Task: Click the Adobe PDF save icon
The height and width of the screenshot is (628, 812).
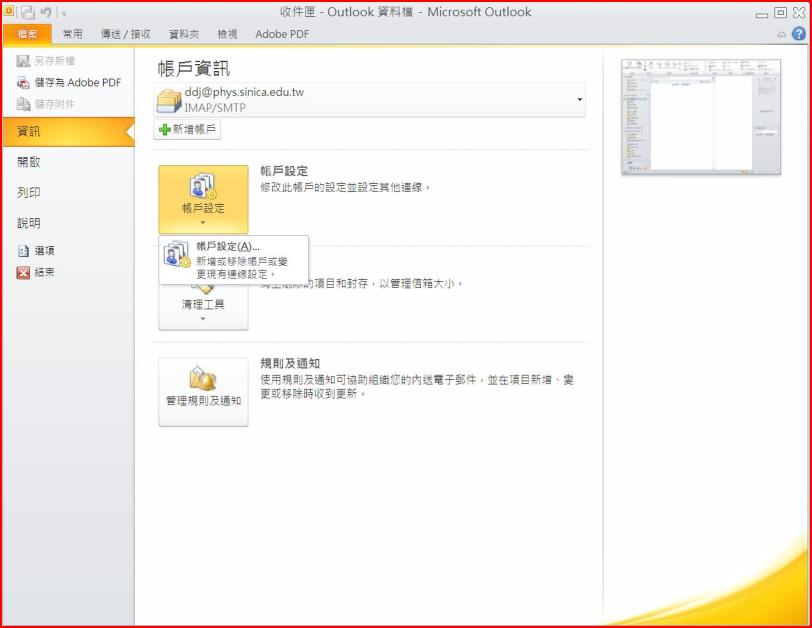Action: (23, 82)
